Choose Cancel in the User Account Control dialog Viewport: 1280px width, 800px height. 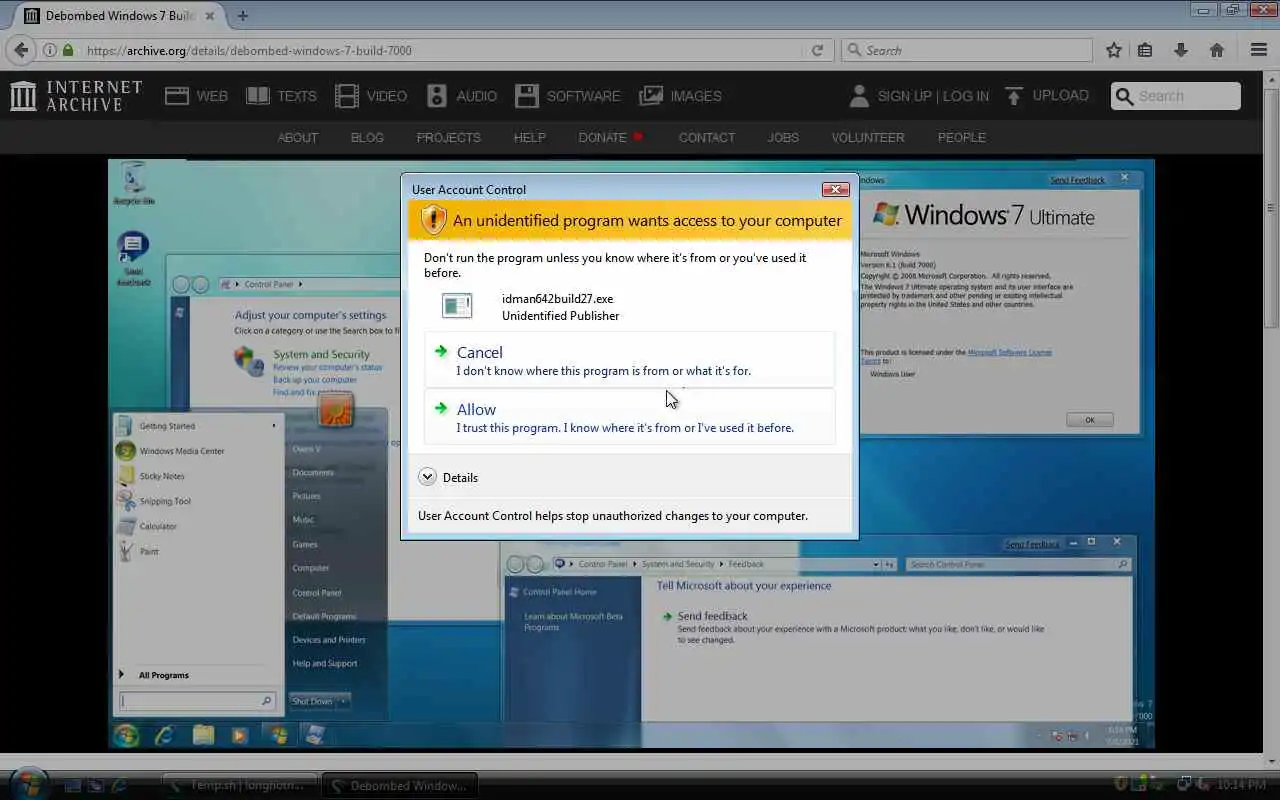point(629,360)
